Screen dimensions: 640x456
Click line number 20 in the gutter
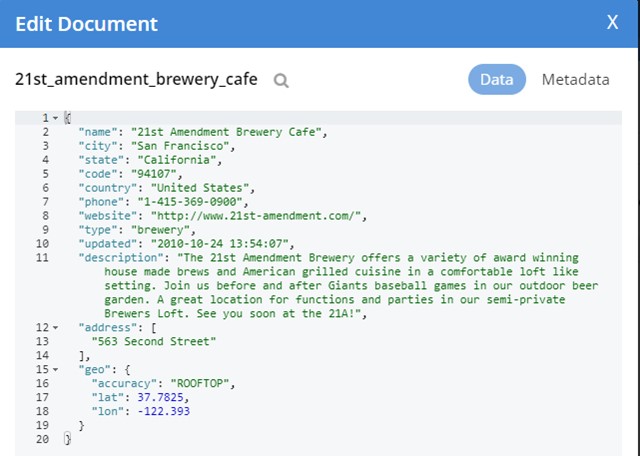pos(42,439)
